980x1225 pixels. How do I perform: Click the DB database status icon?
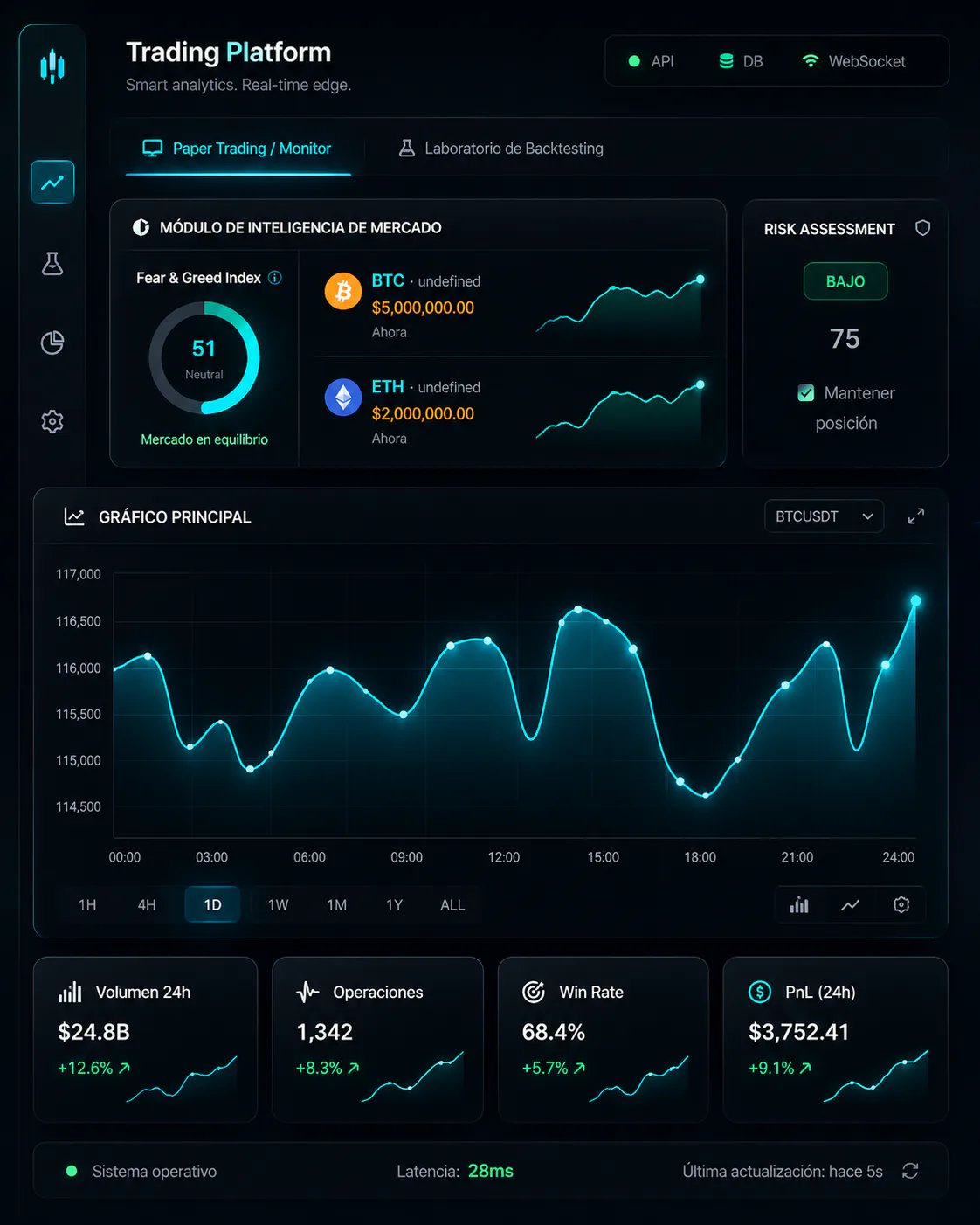coord(726,61)
